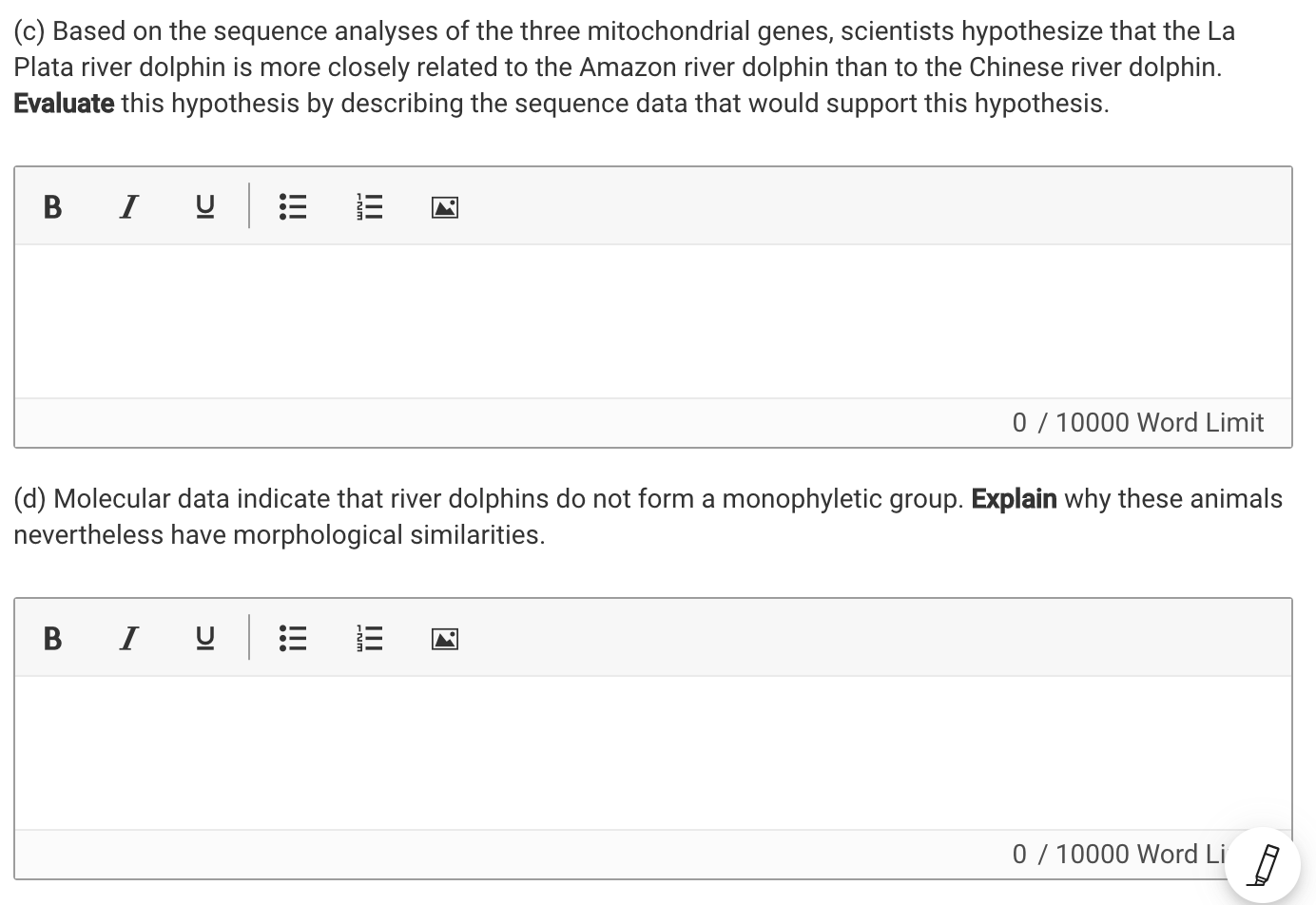
Task: Apply italic formatting in the part (c) editor
Action: click(x=128, y=206)
